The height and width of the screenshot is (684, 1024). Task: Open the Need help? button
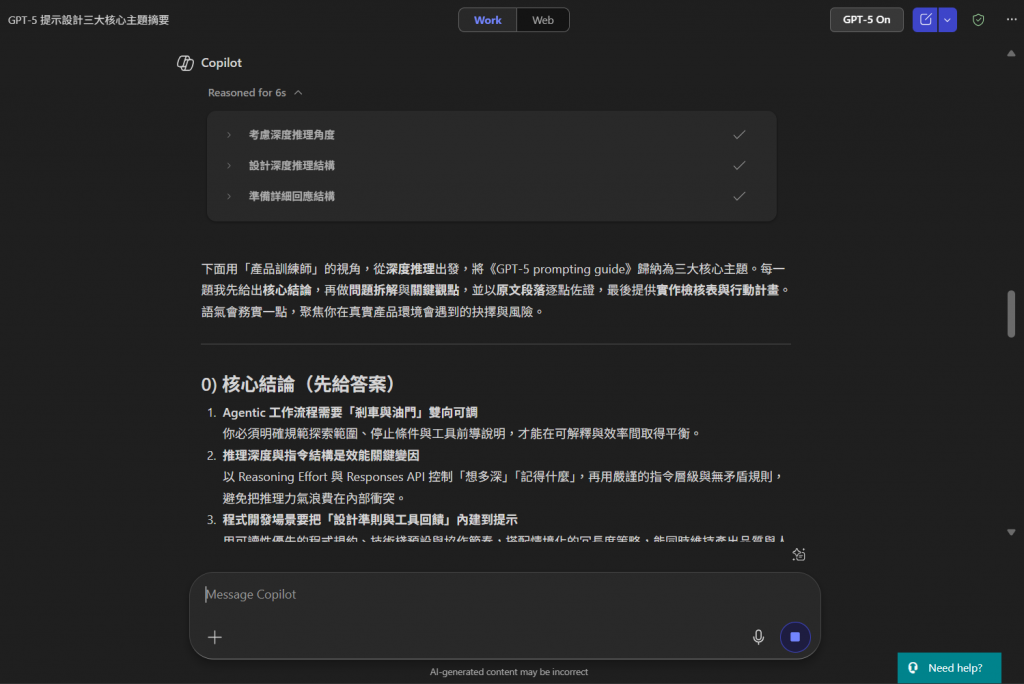949,668
